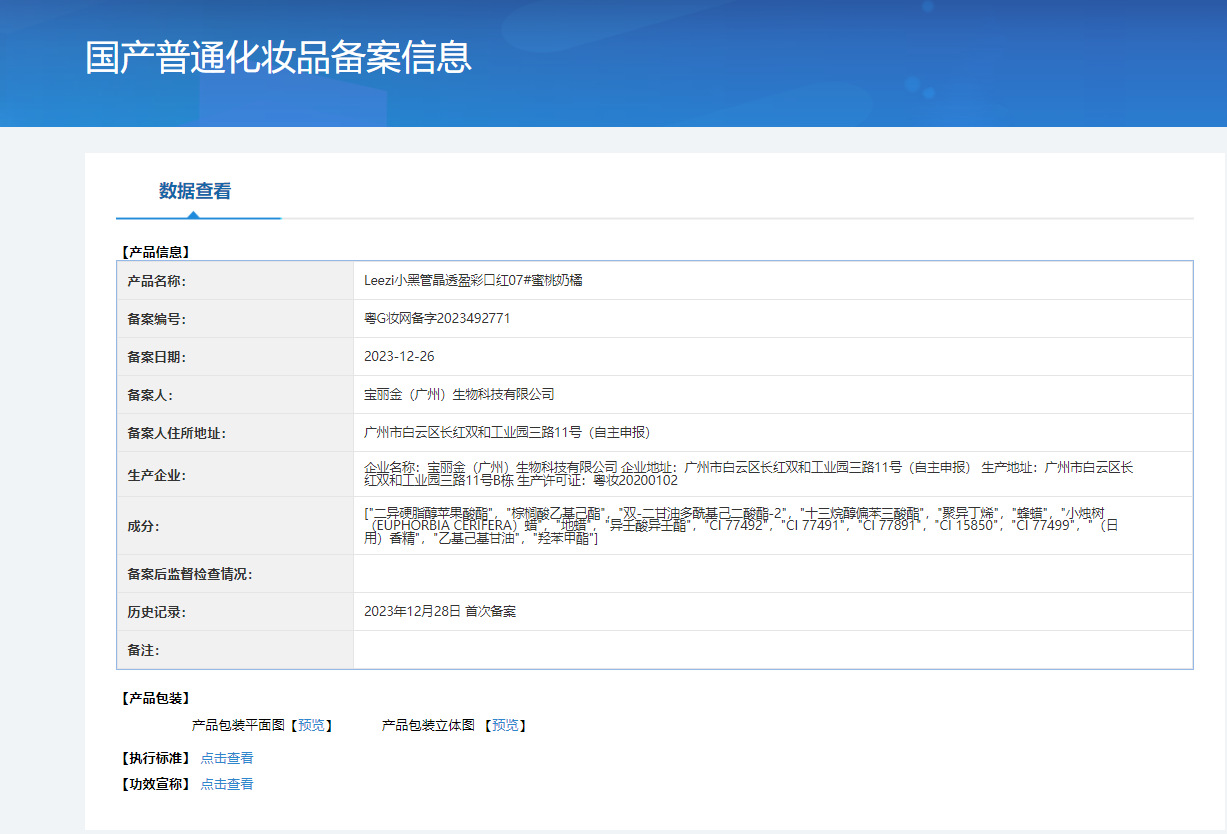Viewport: 1227px width, 834px height.
Task: Click the 产品名称 row label
Action: tap(157, 281)
